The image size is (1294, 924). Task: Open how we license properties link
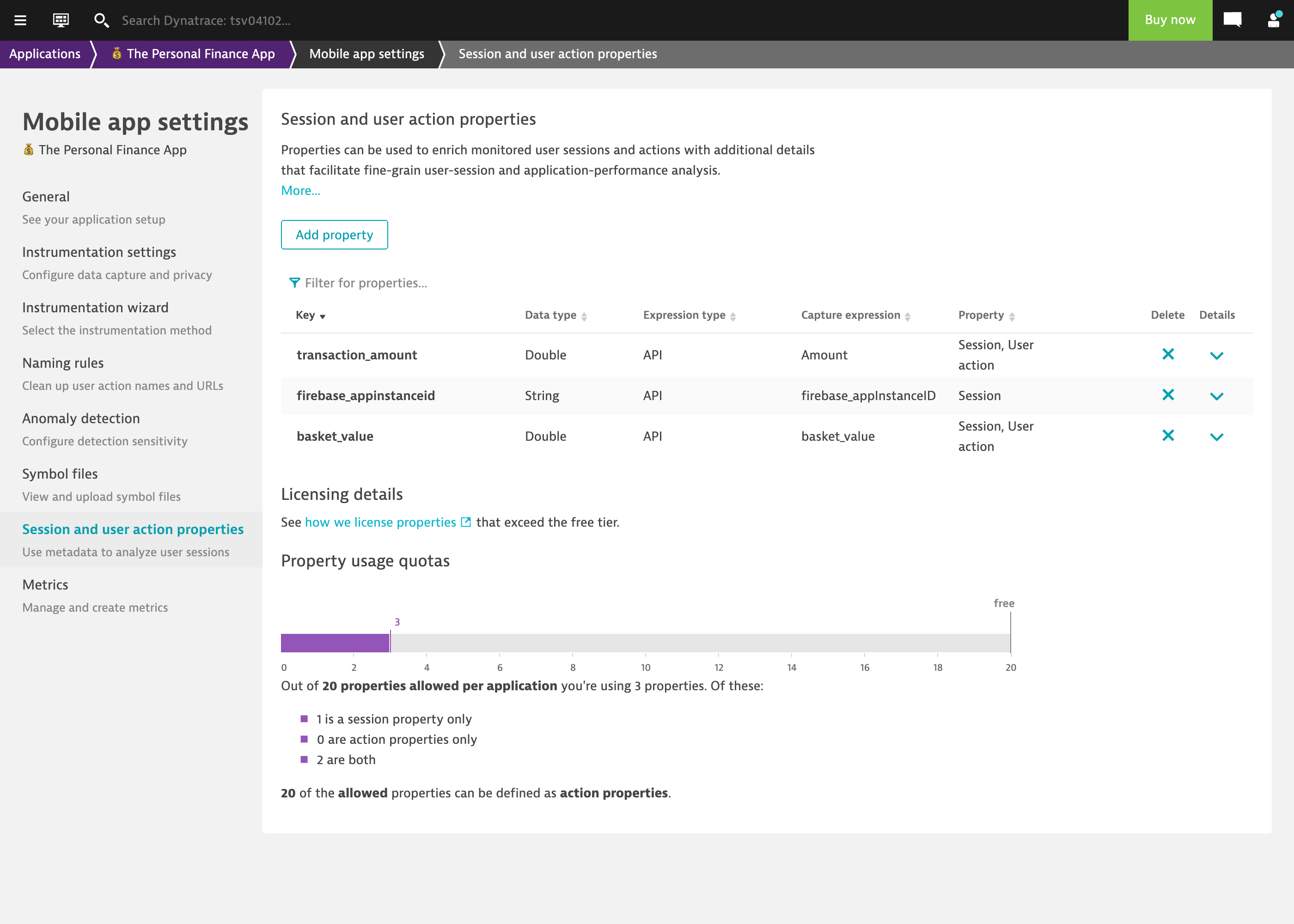click(381, 523)
